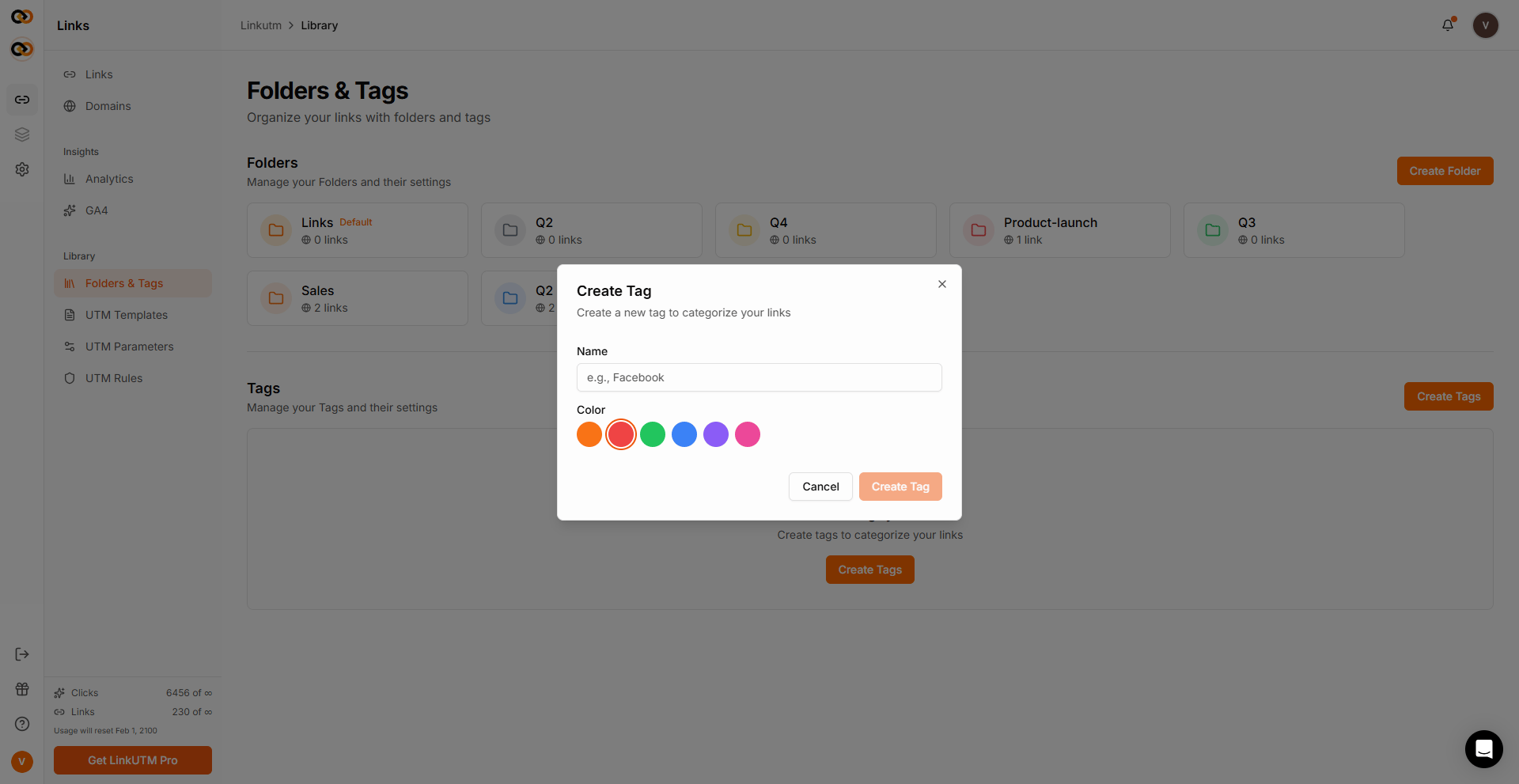Click the LinkUTM logo at top of rail
1519x784 pixels.
22,16
